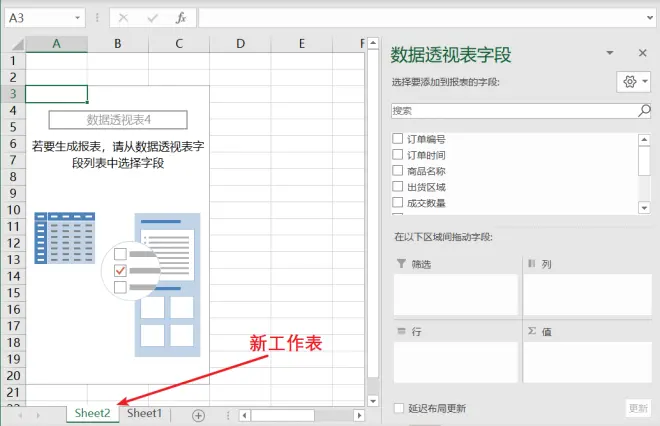The height and width of the screenshot is (426, 660).
Task: Check the 商品名称 field
Action: pos(397,170)
